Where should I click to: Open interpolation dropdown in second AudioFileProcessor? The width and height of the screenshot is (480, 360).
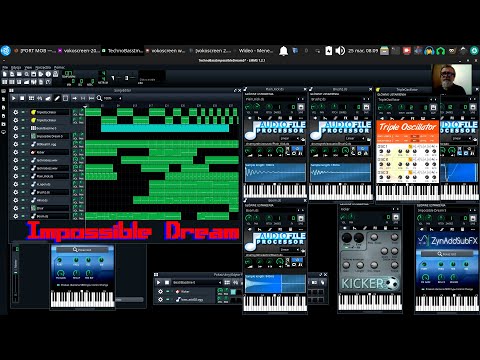[x=355, y=139]
